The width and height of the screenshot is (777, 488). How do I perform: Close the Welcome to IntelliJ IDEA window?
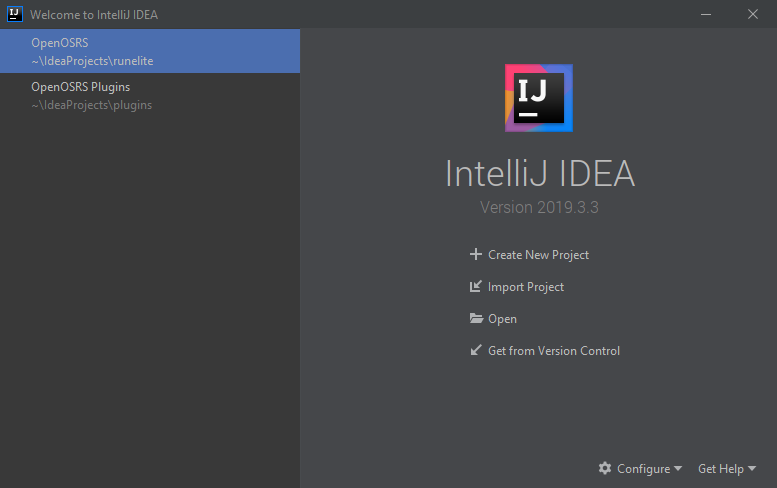(753, 14)
